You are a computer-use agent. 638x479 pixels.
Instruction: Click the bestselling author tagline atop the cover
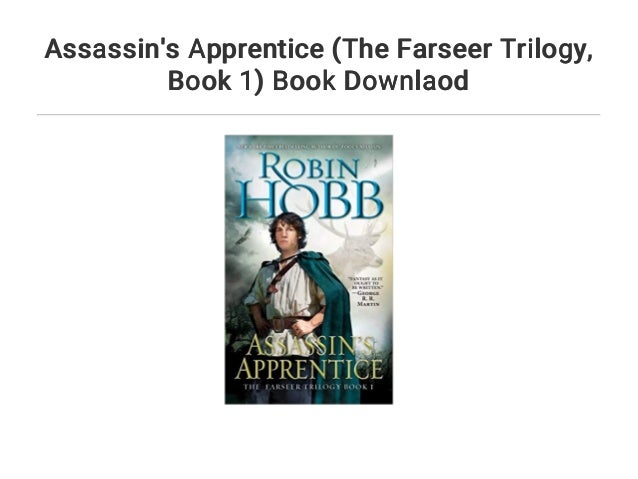pyautogui.click(x=309, y=146)
